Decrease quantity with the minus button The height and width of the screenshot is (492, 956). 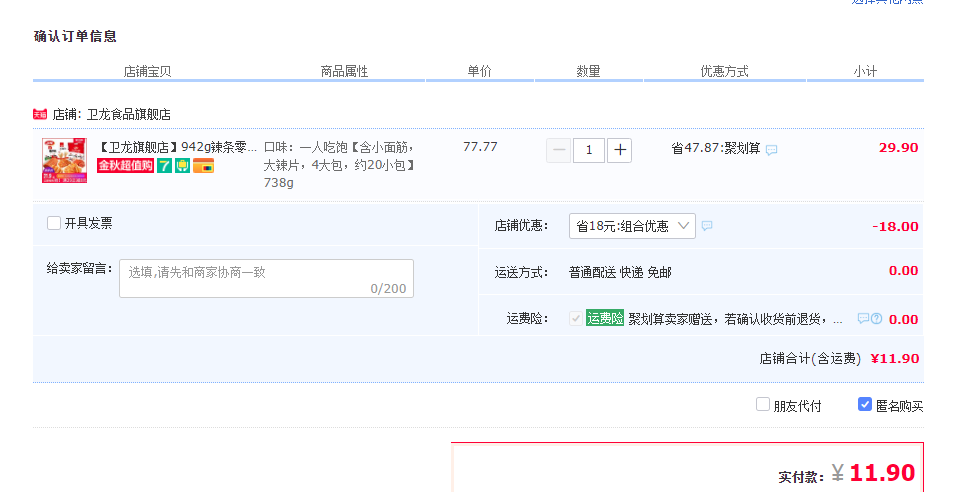[x=558, y=150]
